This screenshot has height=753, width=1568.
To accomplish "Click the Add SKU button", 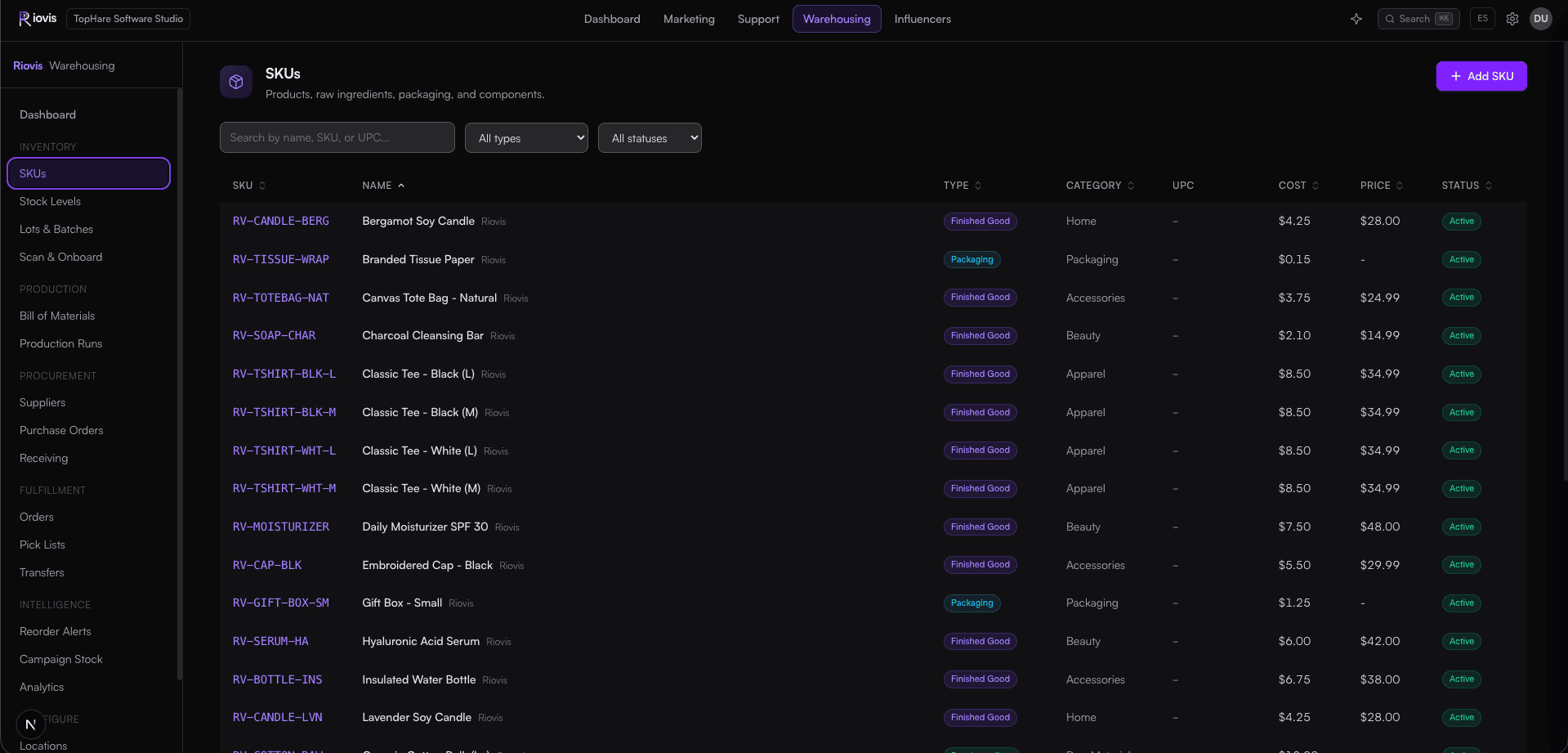I will point(1481,76).
